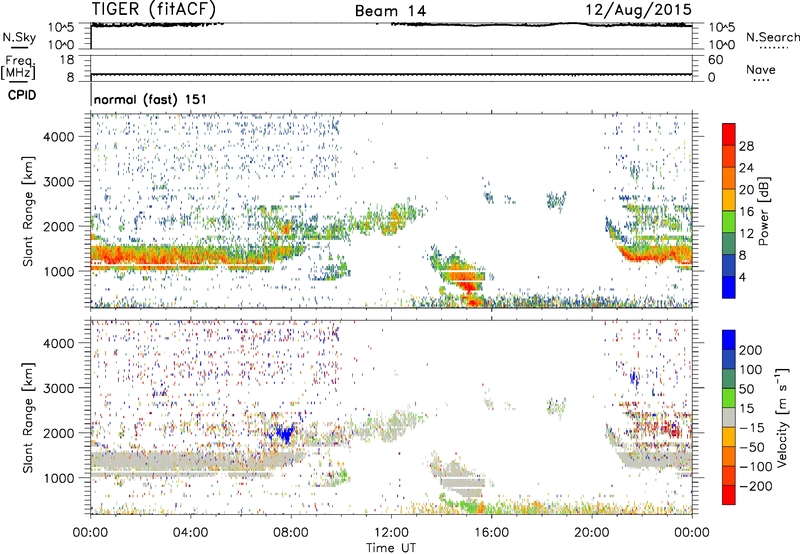
Task: Click the 04:00 time axis label
Action: coord(190,533)
